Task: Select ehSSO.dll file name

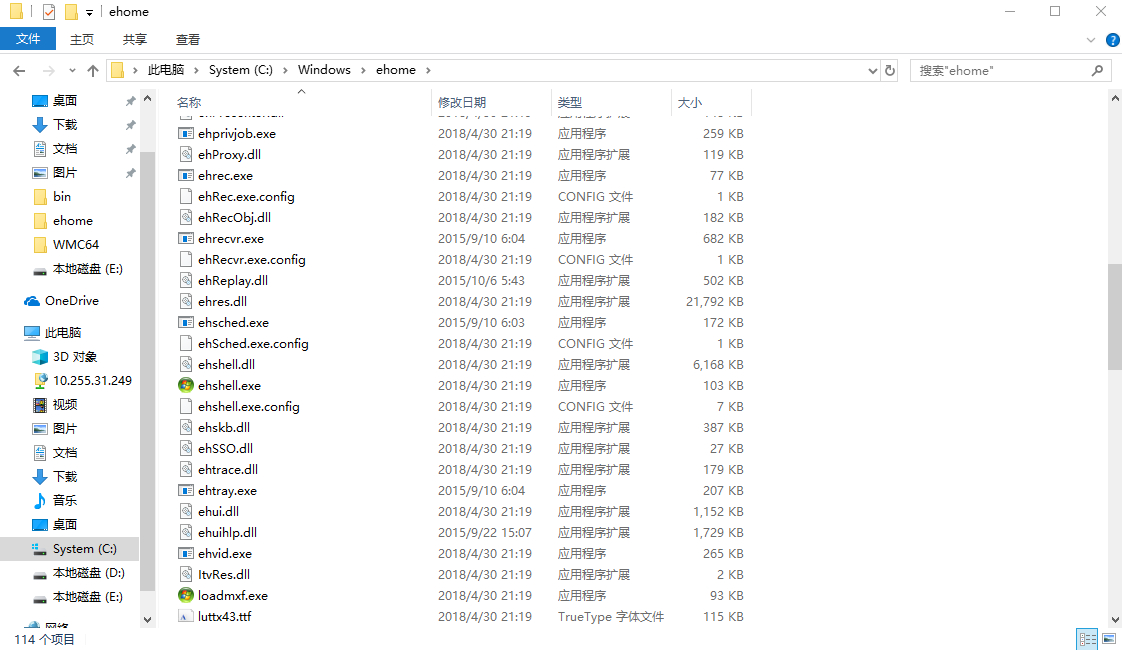Action: point(225,448)
